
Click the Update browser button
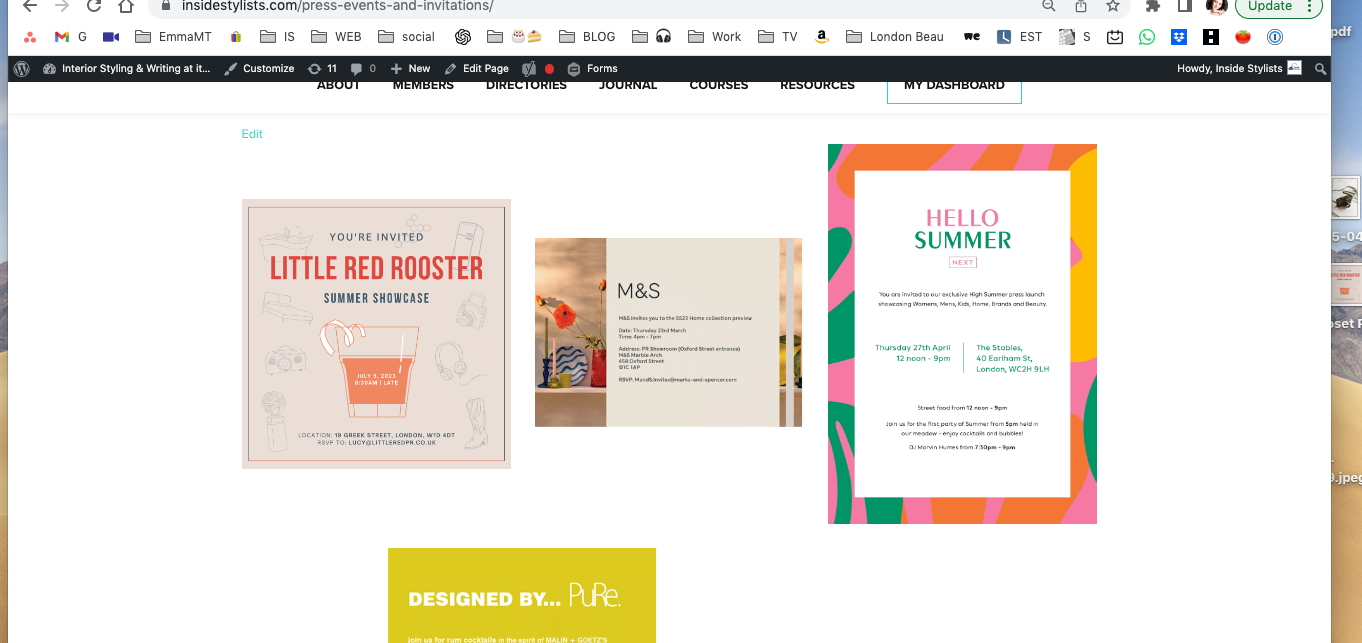(1279, 6)
